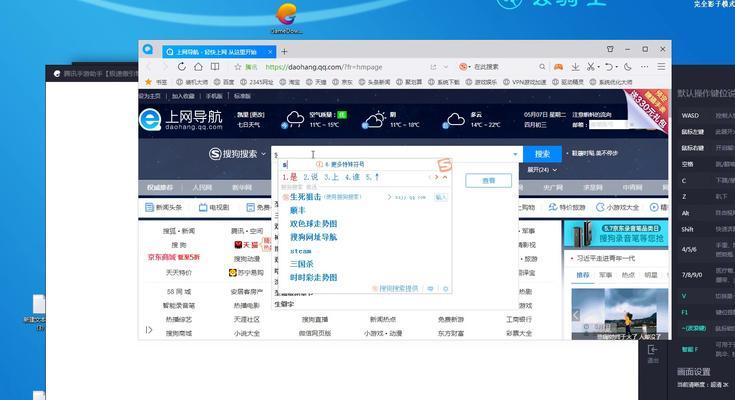Viewport: 735px width, 400px height.
Task: Select suggestion 三国杀
Action: point(301,264)
